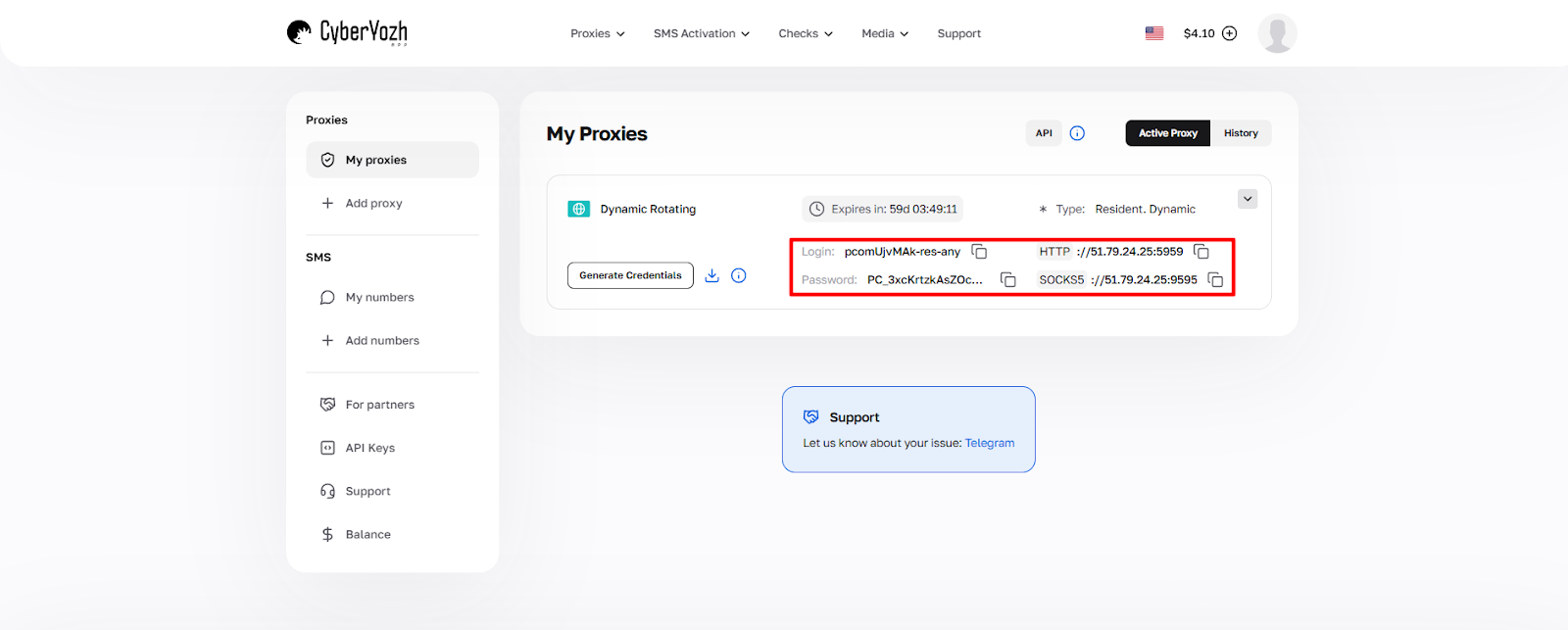
Task: Click the download credentials icon
Action: [x=712, y=275]
